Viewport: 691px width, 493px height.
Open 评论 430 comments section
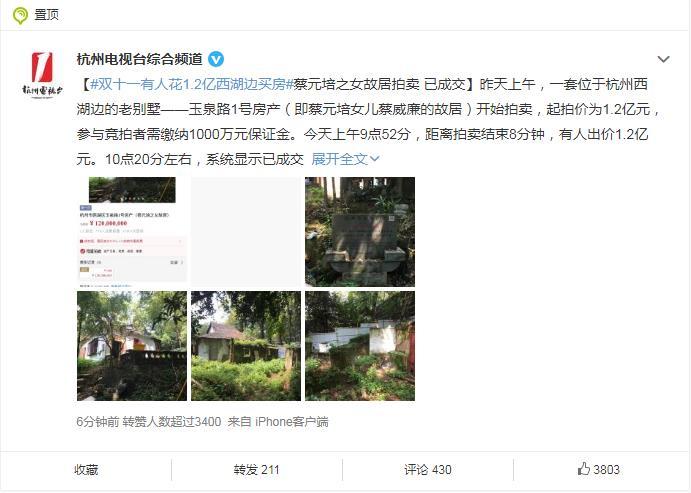427,470
